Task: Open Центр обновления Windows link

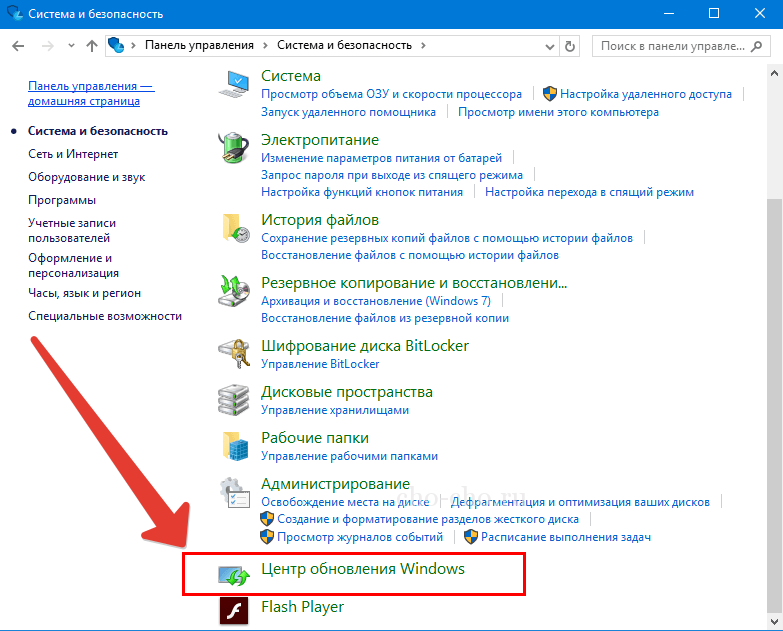Action: coord(362,569)
